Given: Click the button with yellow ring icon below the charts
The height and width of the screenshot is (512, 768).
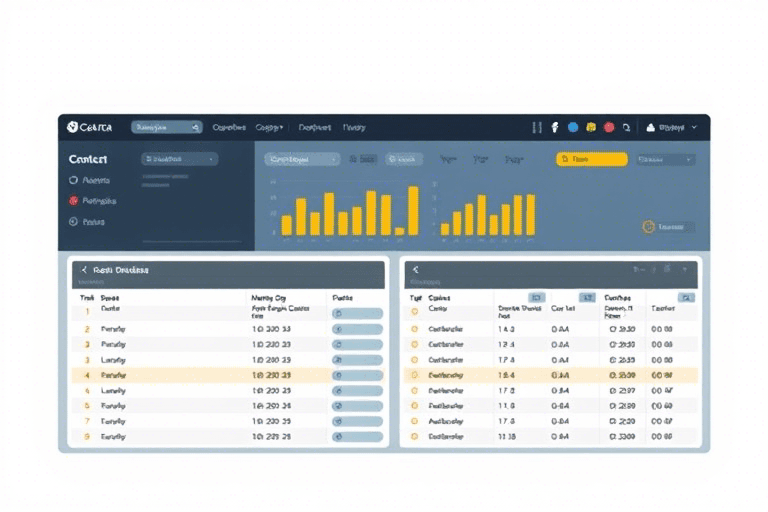Looking at the screenshot, I should (x=667, y=227).
